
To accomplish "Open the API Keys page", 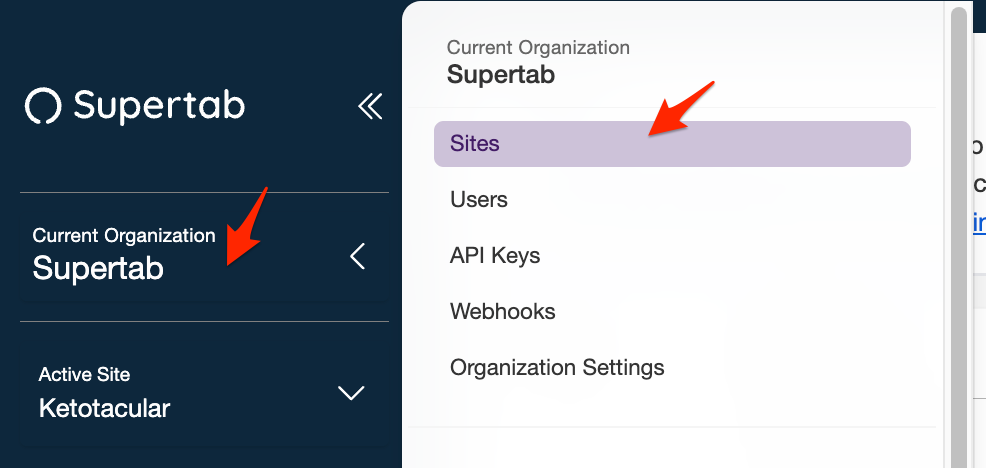I will tap(495, 256).
